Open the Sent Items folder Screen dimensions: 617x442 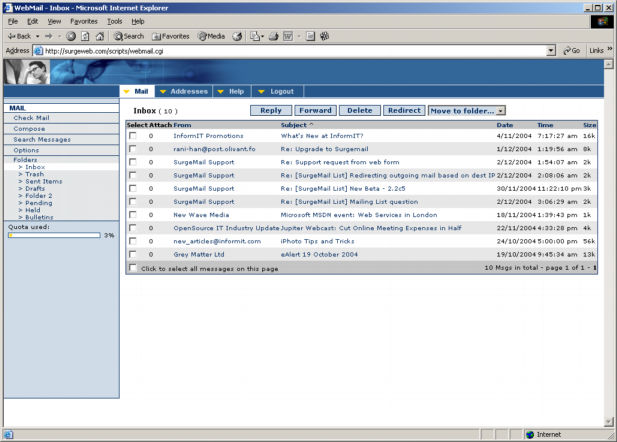coord(43,181)
